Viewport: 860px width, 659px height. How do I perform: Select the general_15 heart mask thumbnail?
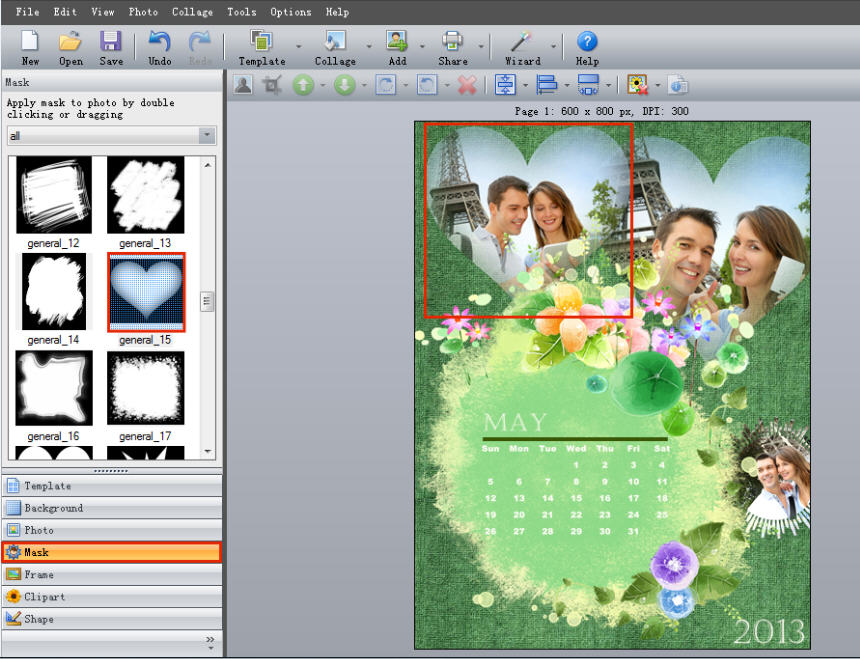tap(146, 292)
